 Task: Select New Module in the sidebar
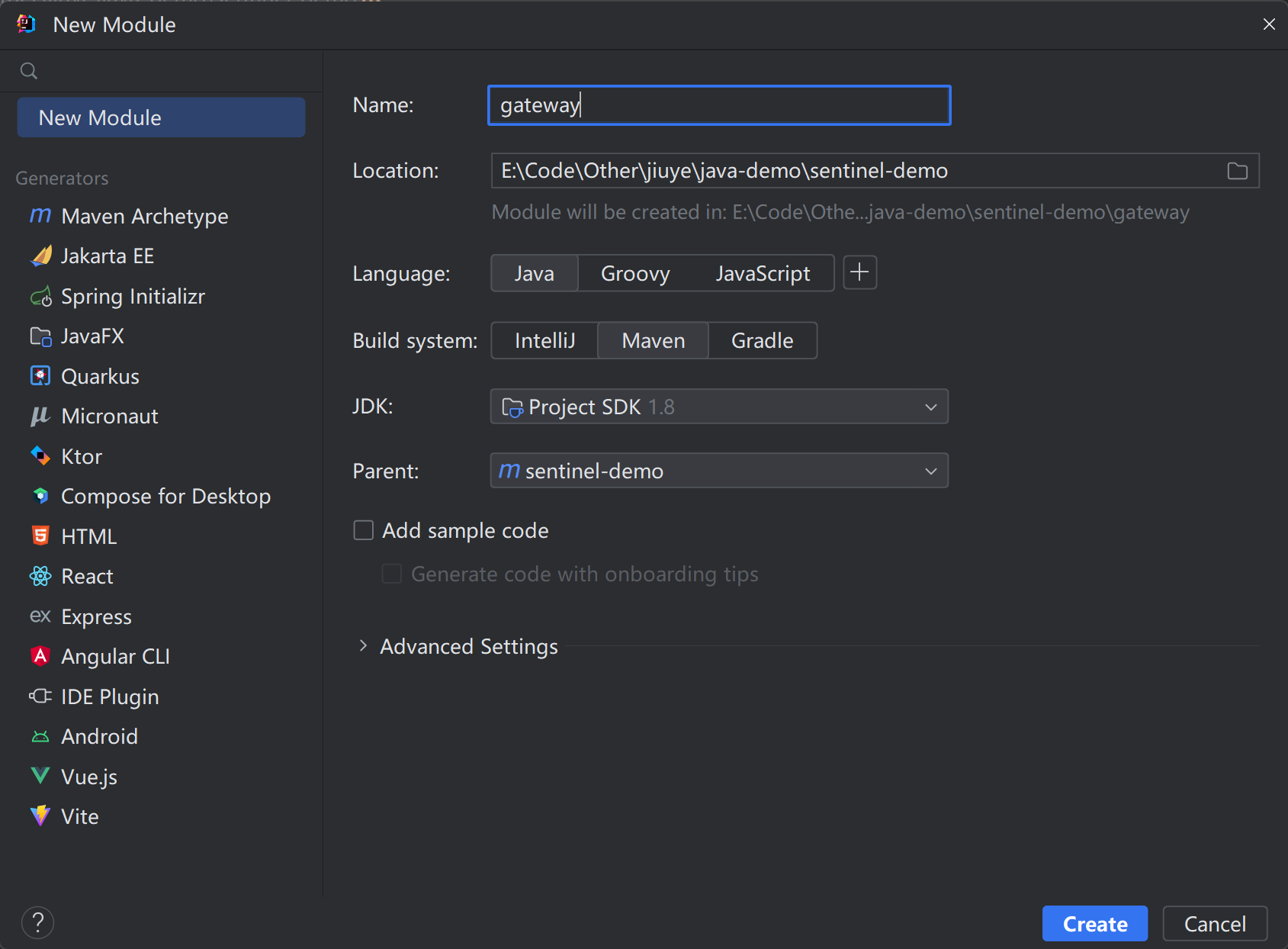click(x=161, y=117)
